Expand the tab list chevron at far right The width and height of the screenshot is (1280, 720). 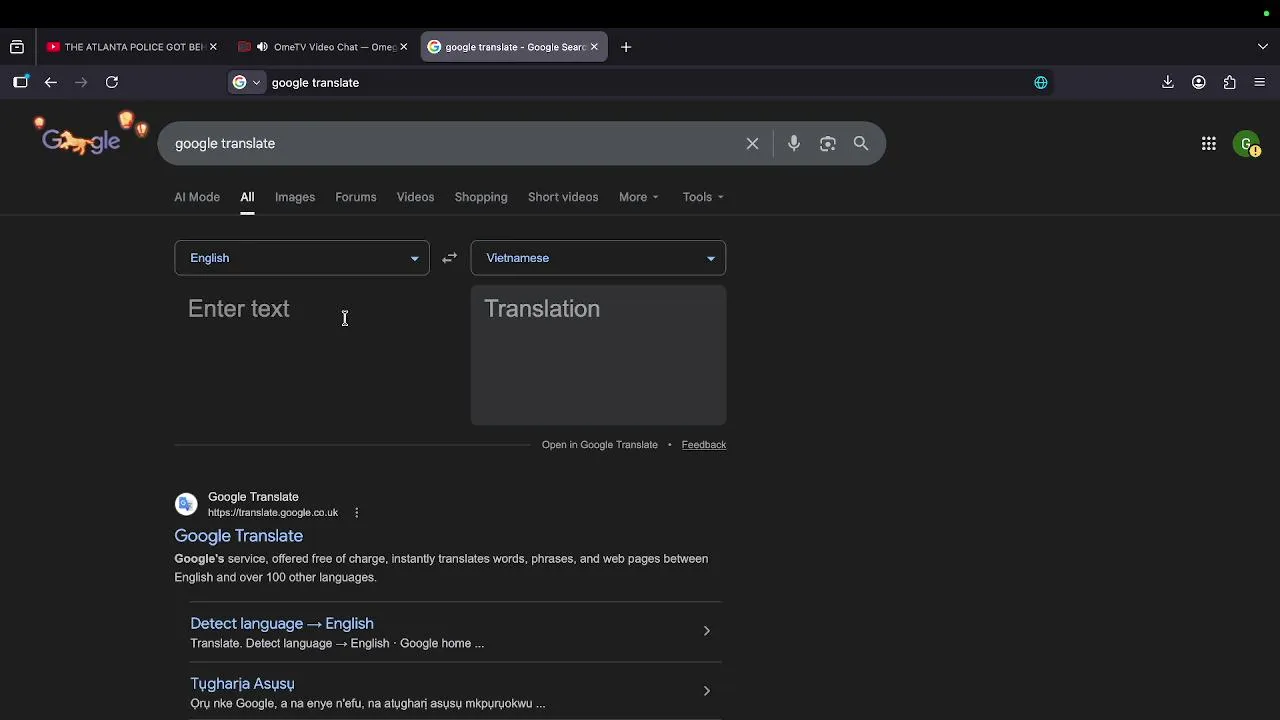(1263, 47)
